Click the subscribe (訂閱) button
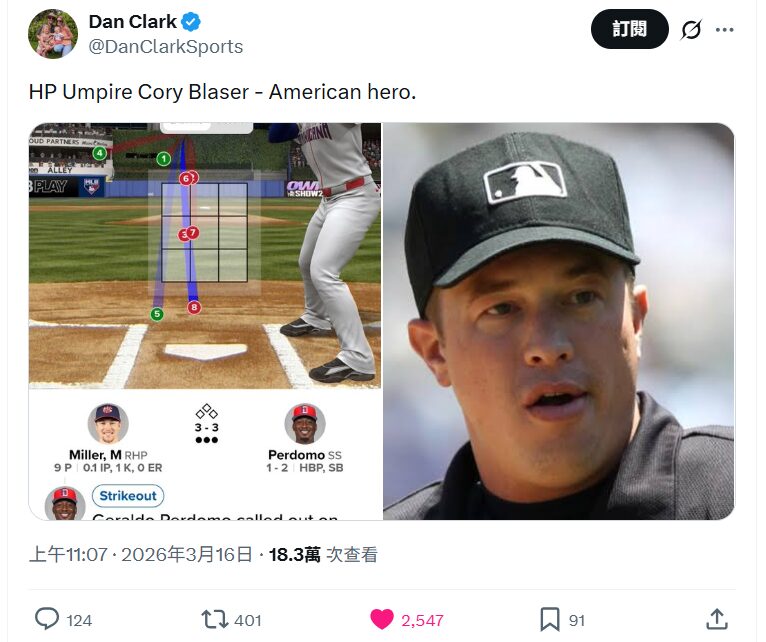Screen dimensions: 766x642 629,30
